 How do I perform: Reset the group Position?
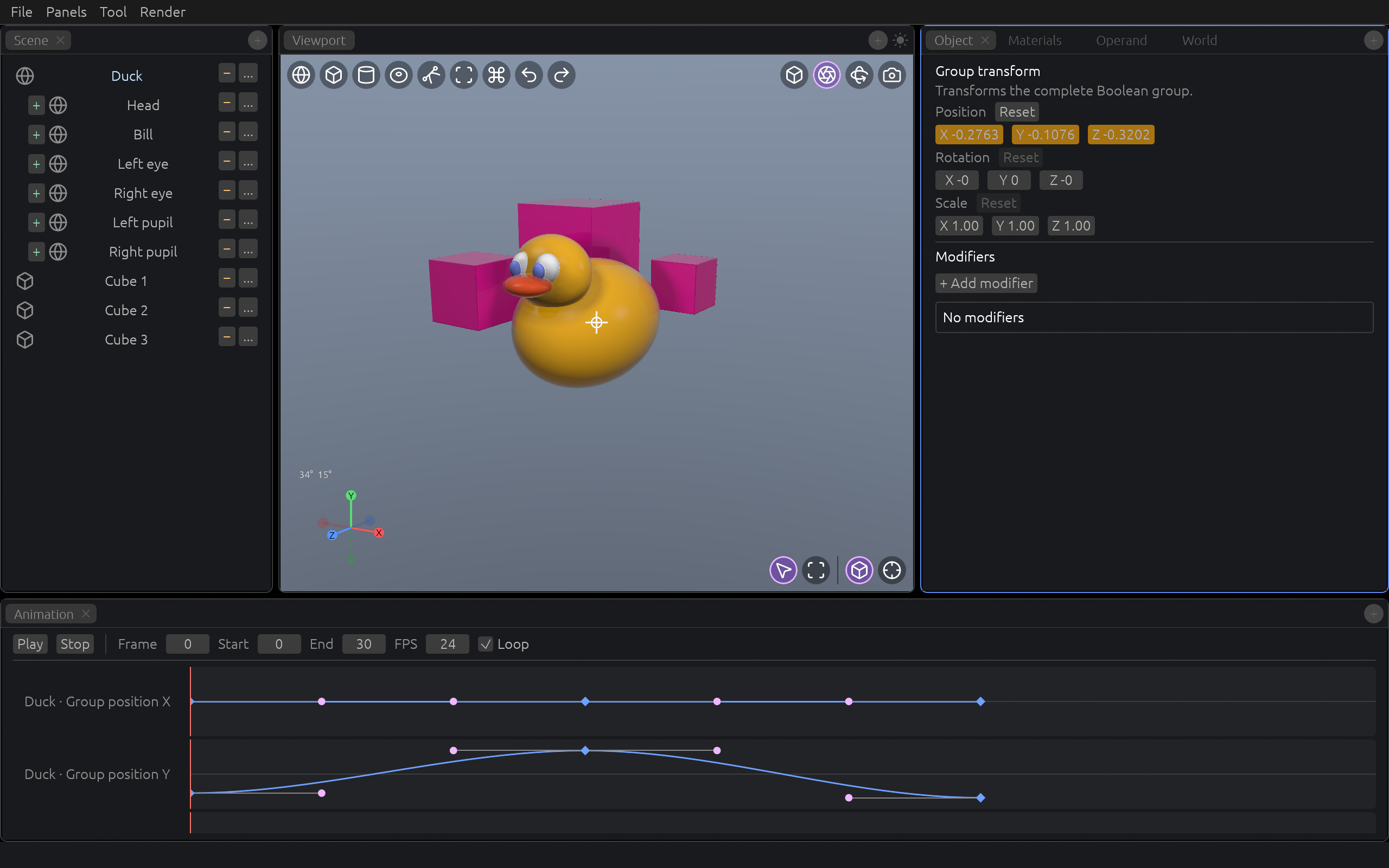(1016, 112)
